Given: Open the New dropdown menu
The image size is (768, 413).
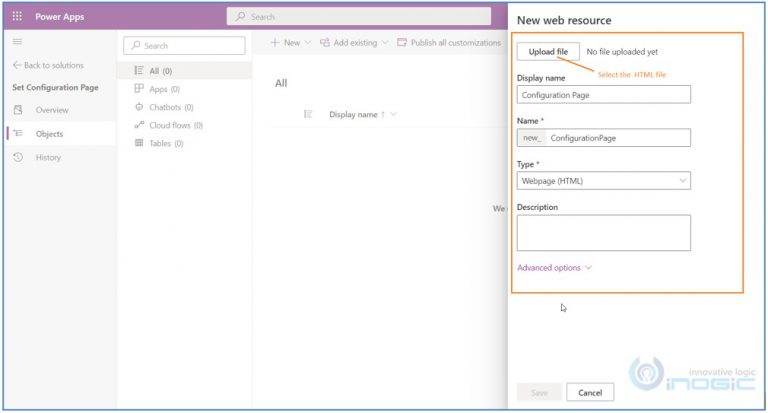Looking at the screenshot, I should coord(291,43).
